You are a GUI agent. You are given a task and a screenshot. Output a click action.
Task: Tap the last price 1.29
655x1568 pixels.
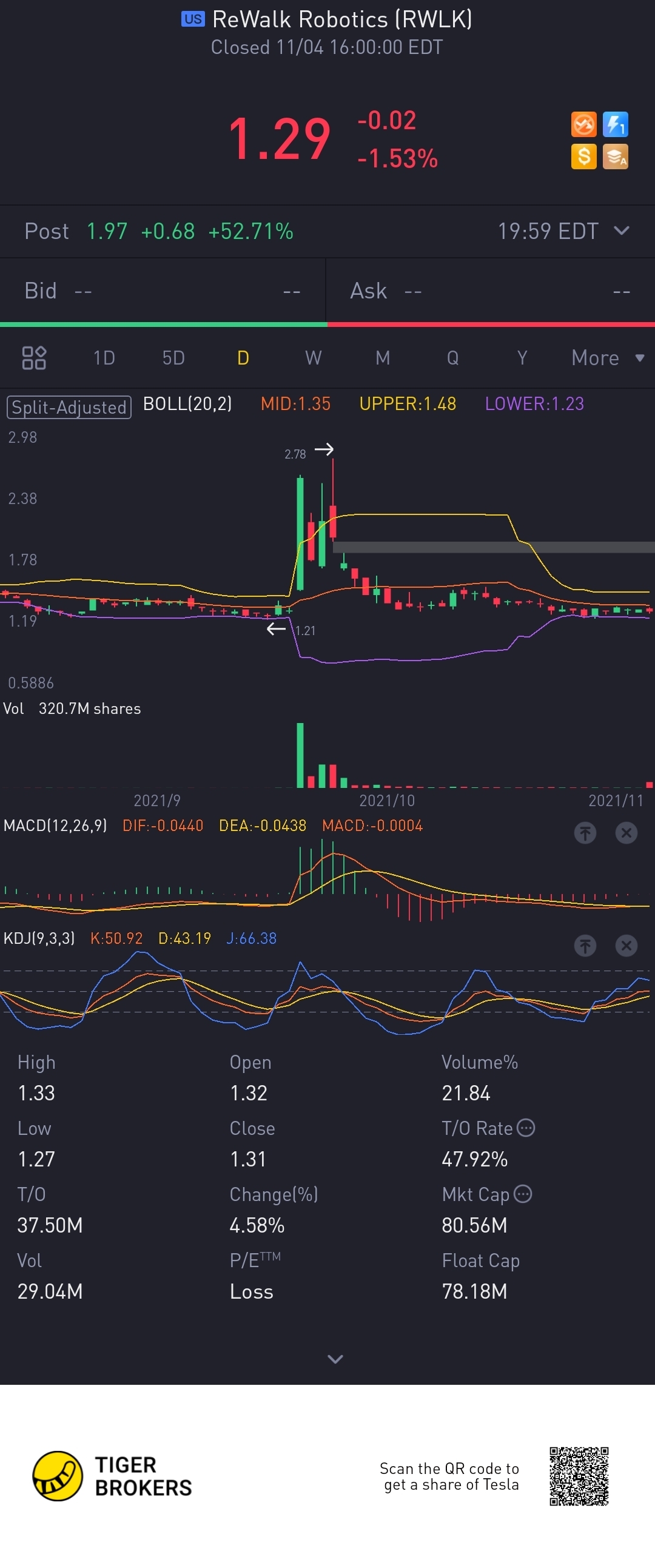tap(280, 140)
